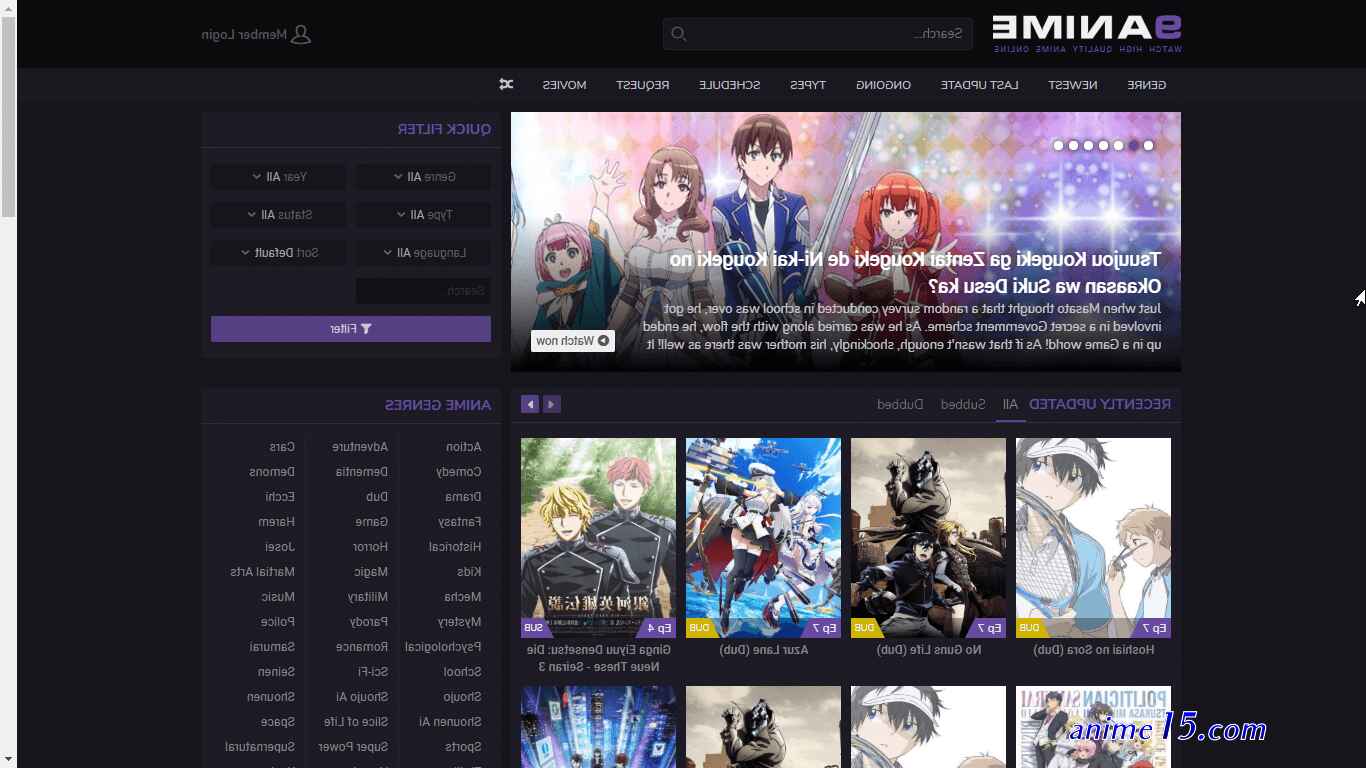
Task: Click the featured banner title Tsuujou Kougeki
Action: point(915,272)
